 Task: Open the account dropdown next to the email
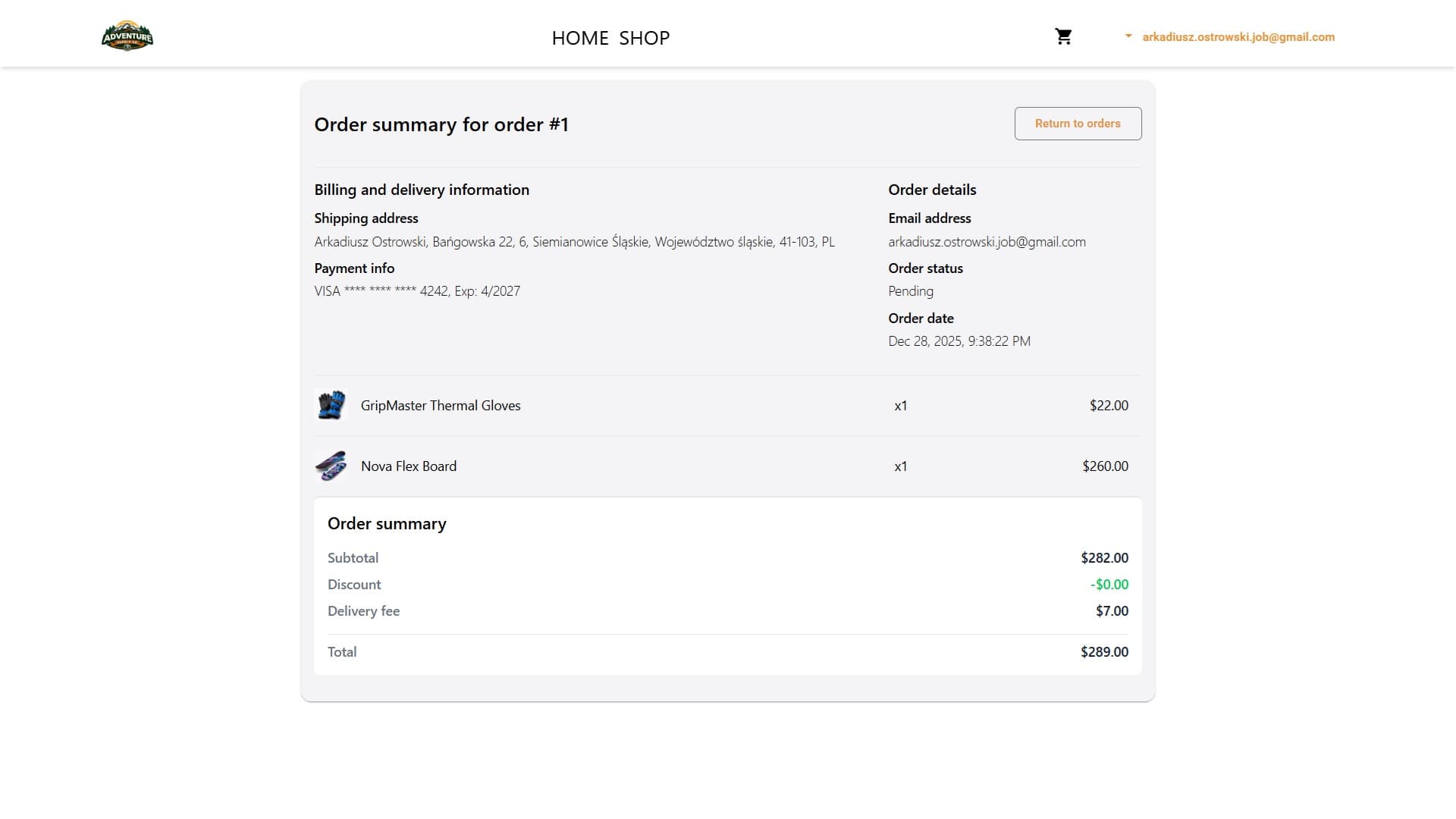coord(1129,36)
